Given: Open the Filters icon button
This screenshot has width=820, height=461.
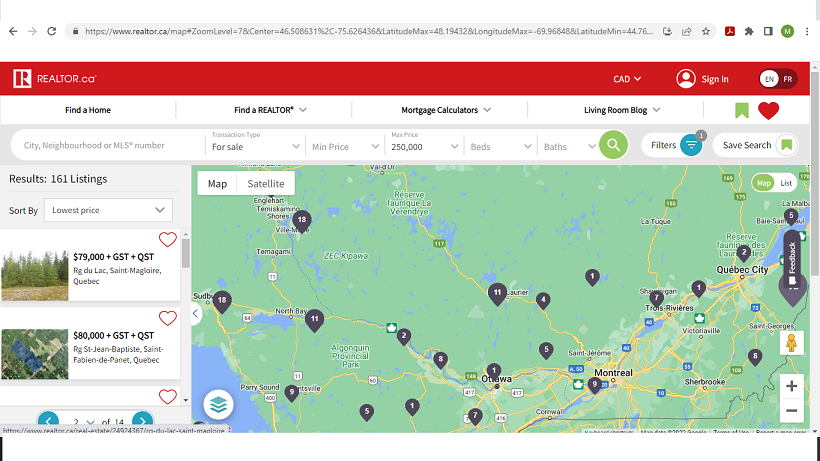Looking at the screenshot, I should coord(691,145).
